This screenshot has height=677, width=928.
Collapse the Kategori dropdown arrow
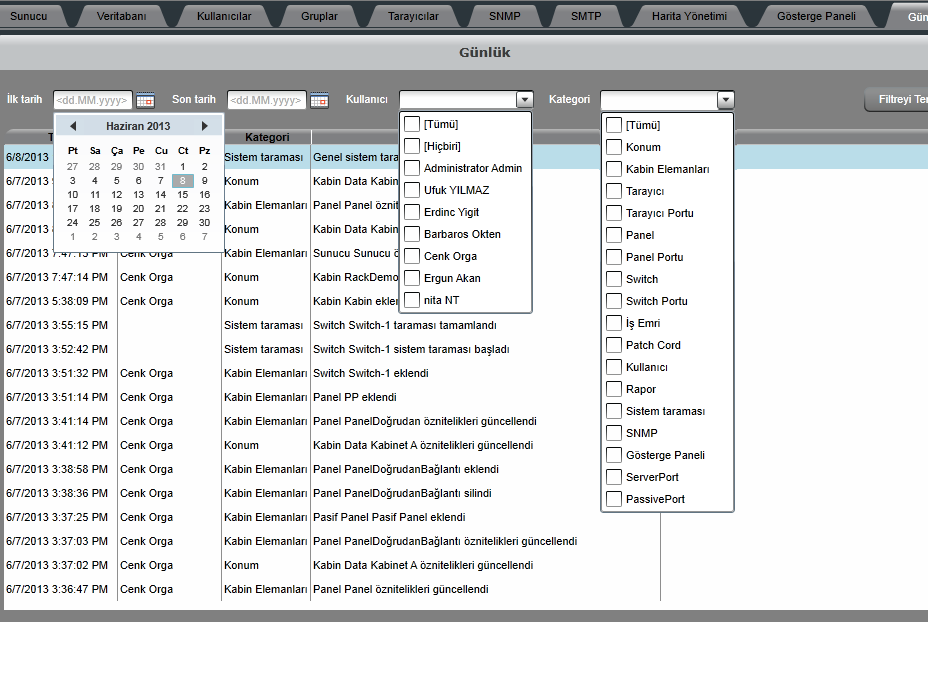coord(725,100)
